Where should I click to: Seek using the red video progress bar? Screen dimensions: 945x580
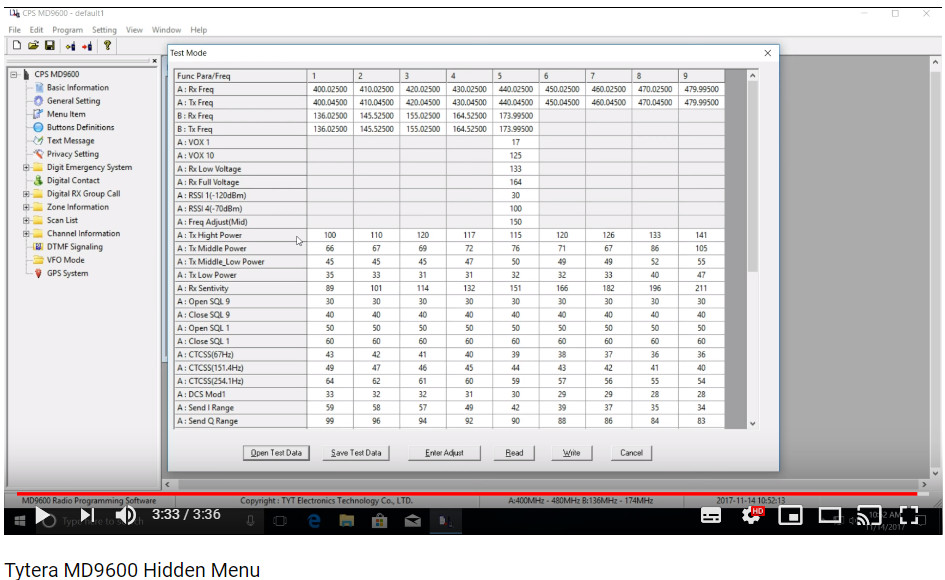pyautogui.click(x=466, y=493)
